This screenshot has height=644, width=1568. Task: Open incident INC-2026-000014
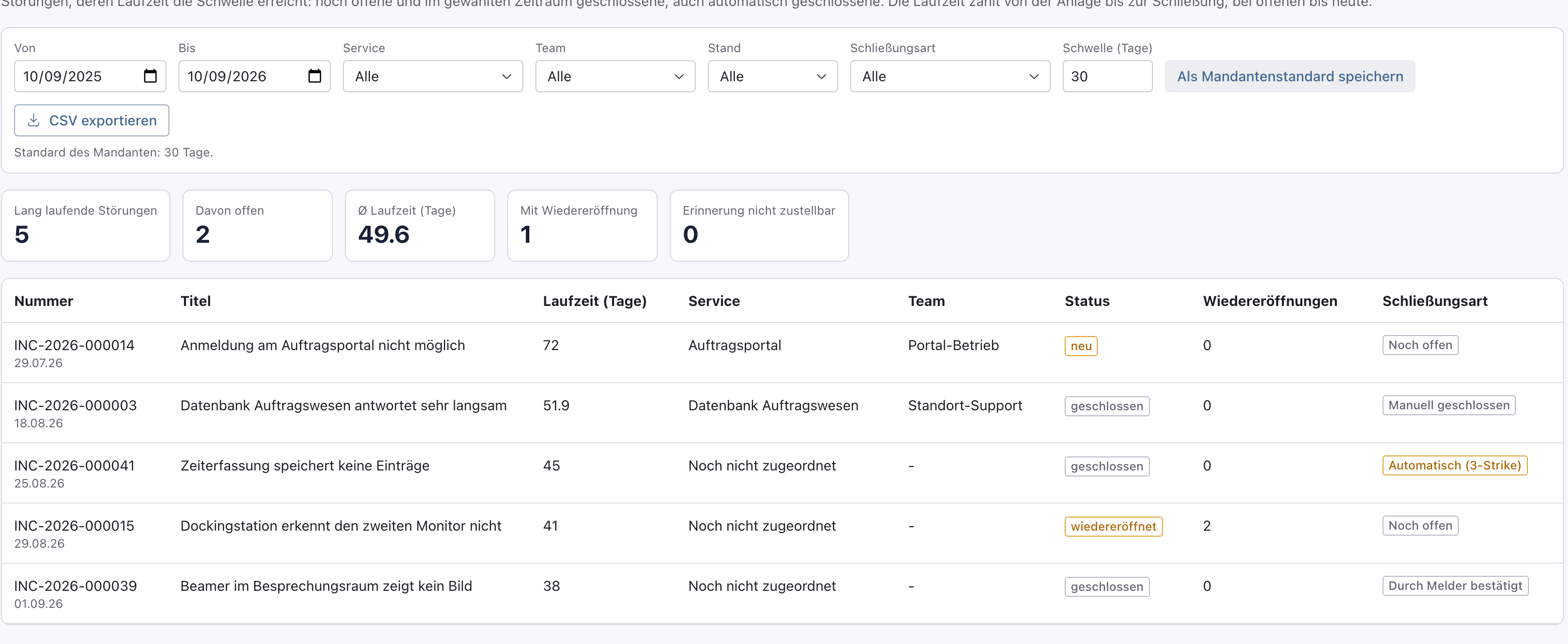click(x=74, y=345)
